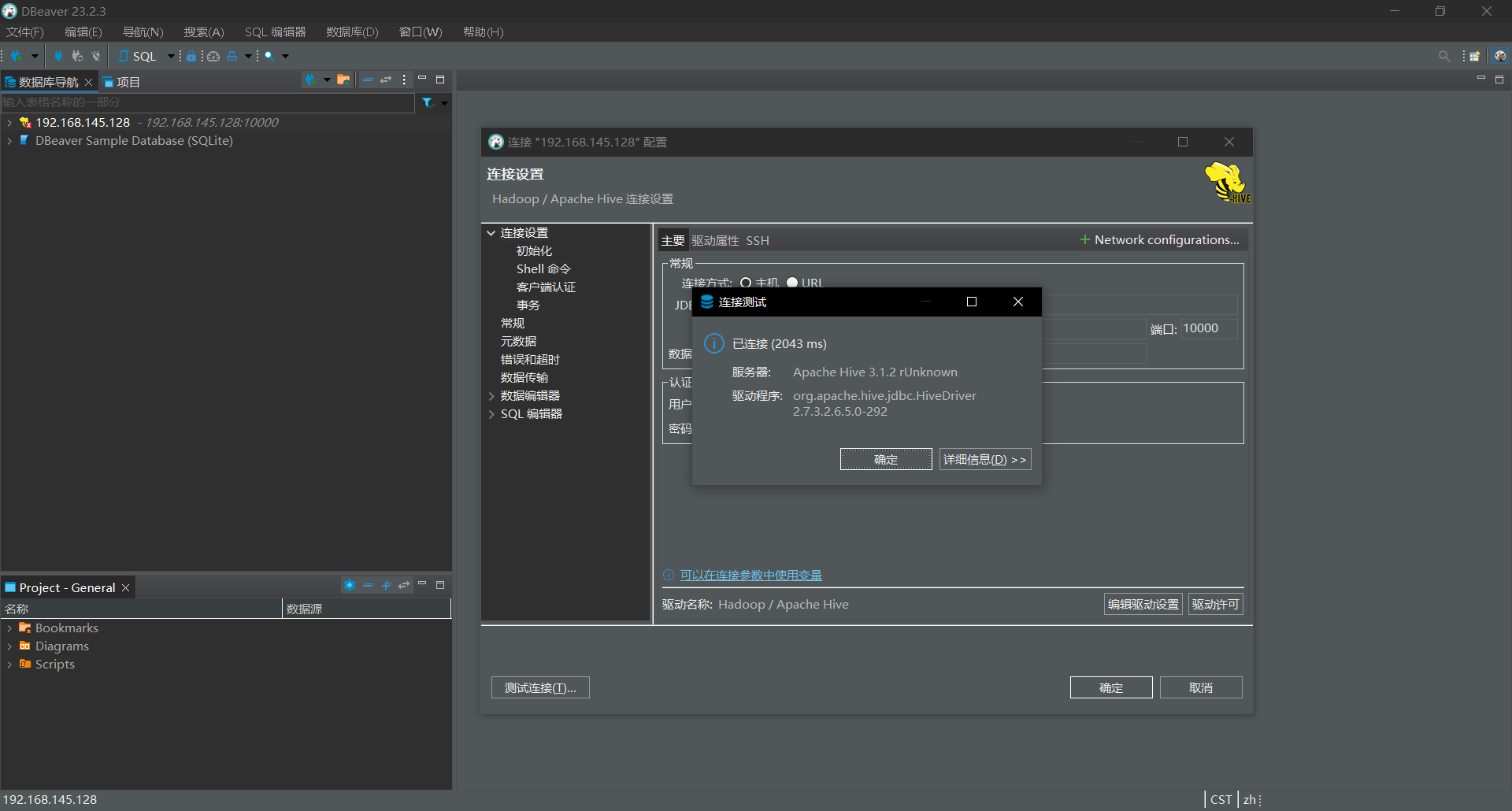Minimize the database navigator panel

[x=422, y=79]
